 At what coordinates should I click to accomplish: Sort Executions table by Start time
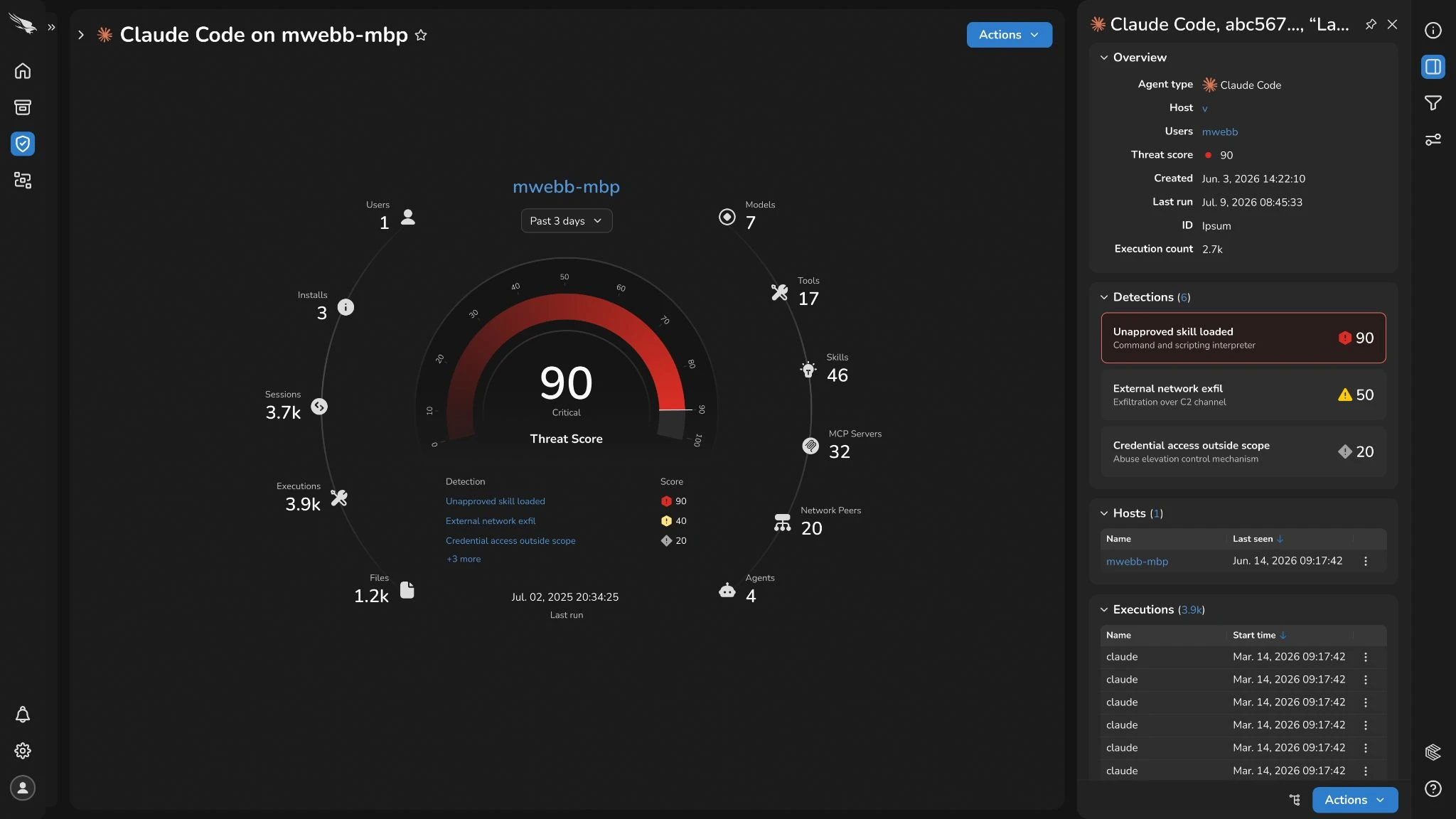point(1259,636)
